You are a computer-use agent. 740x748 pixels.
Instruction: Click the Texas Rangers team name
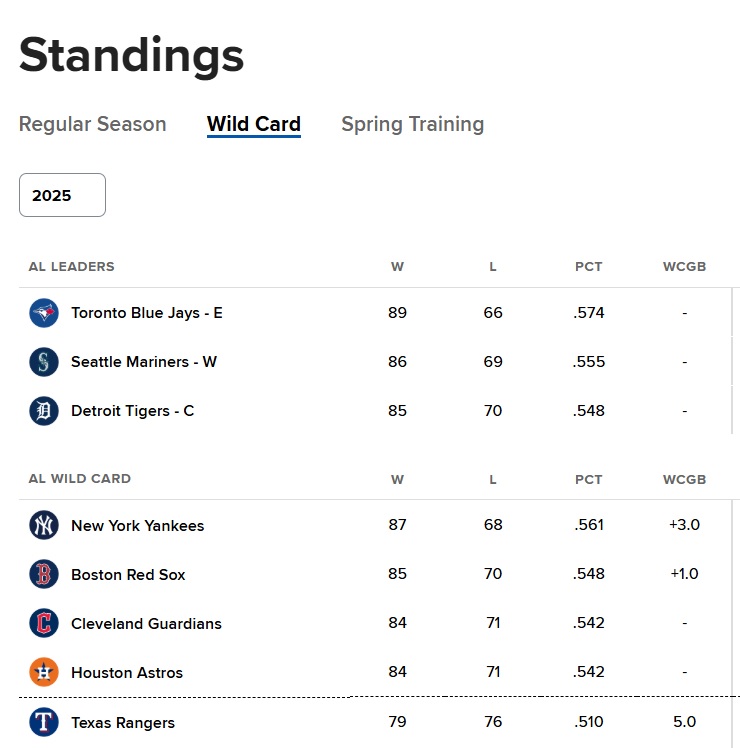(x=123, y=722)
